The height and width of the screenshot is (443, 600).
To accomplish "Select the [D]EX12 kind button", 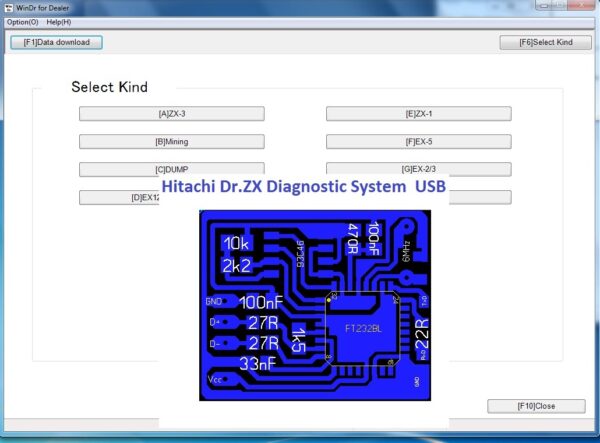I will 119,197.
